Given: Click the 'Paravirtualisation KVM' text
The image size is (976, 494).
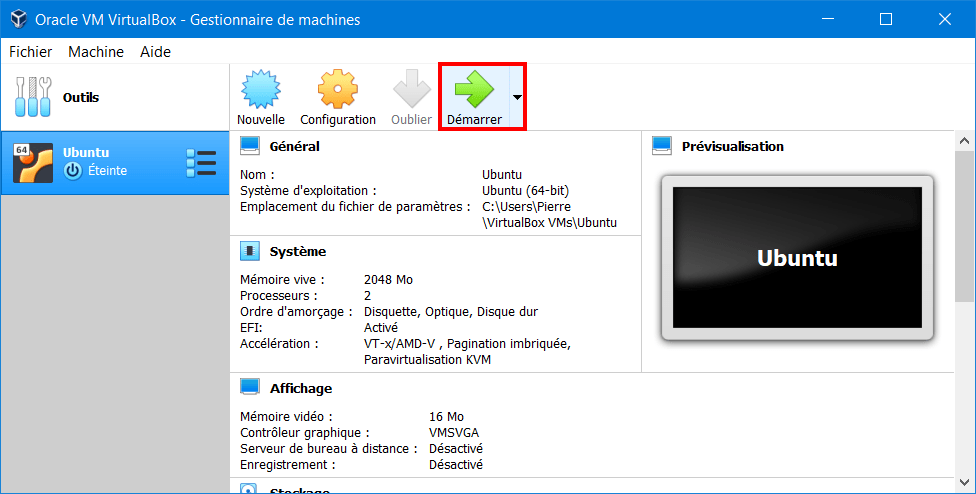Looking at the screenshot, I should click(x=428, y=360).
